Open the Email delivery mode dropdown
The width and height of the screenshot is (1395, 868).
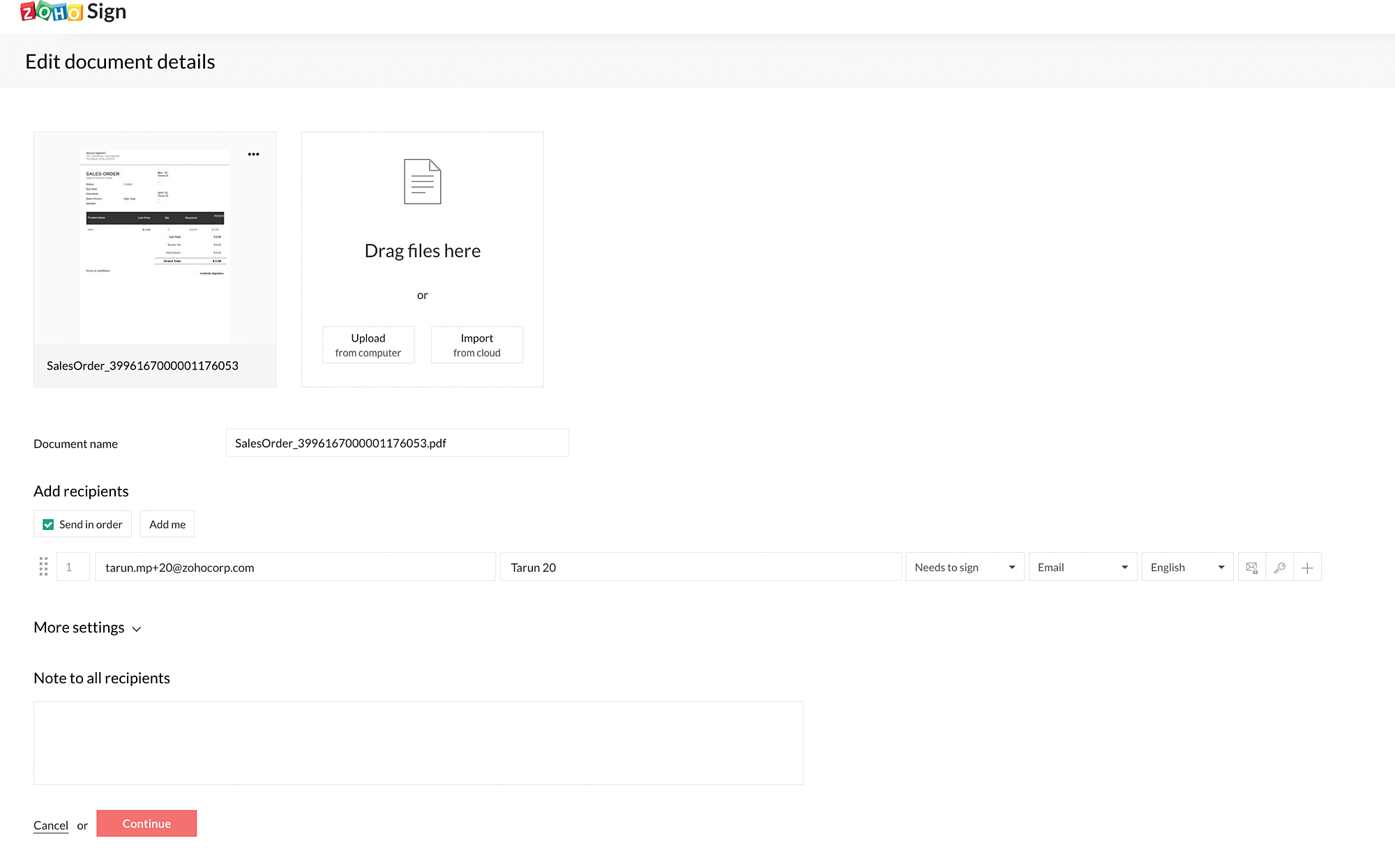click(1083, 568)
